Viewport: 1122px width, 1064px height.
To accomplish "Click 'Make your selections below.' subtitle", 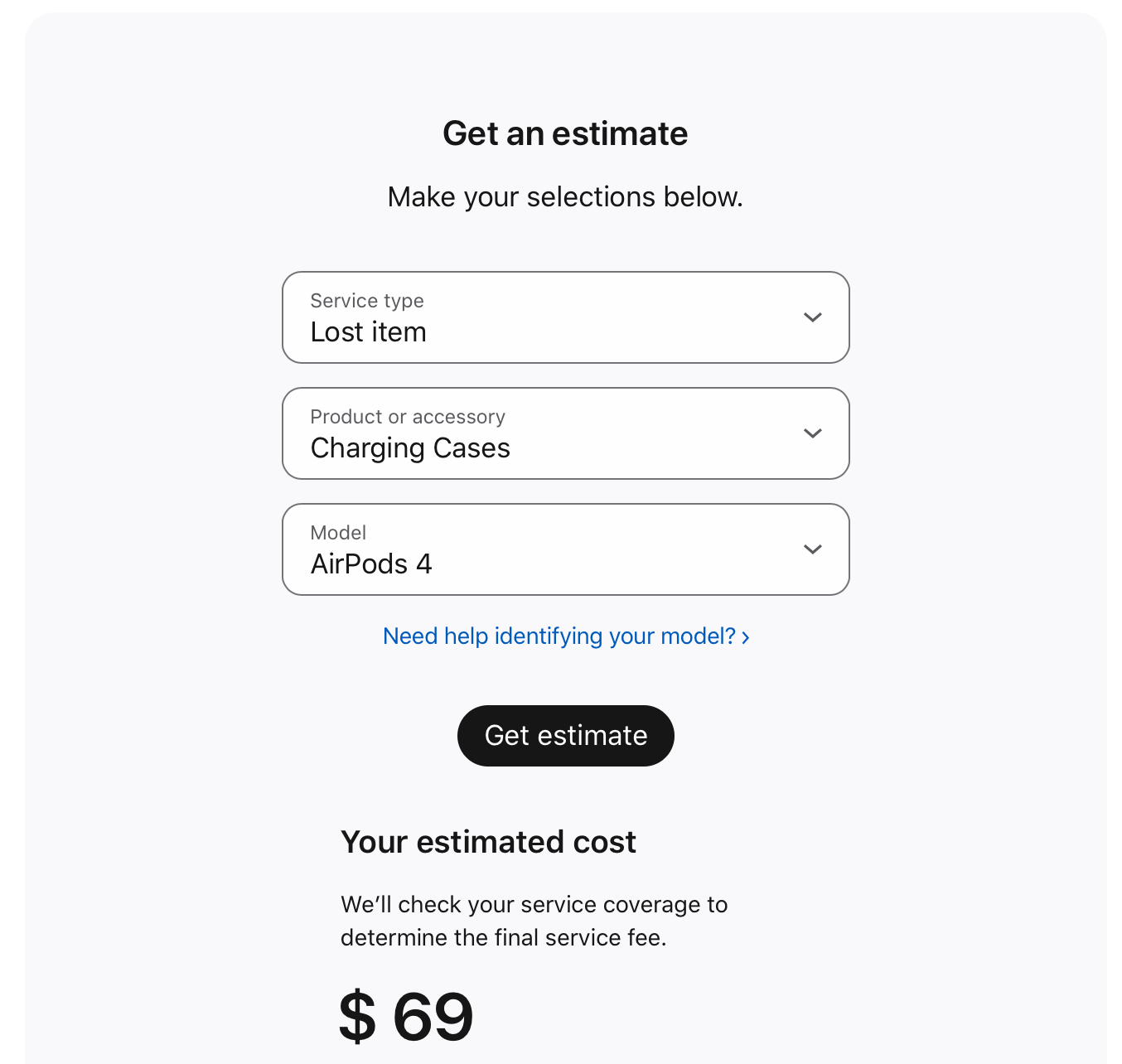I will pyautogui.click(x=565, y=197).
